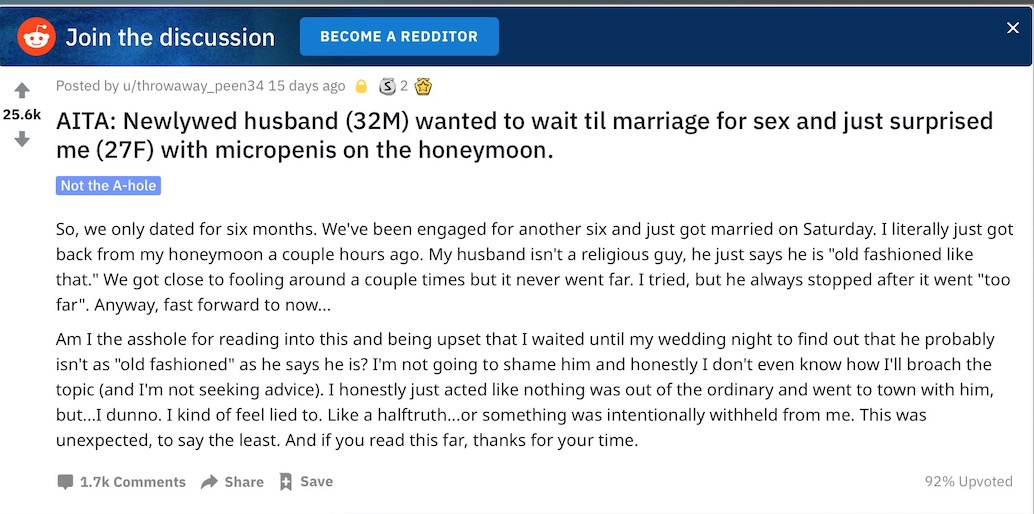Viewport: 1034px width, 514px height.
Task: Click the Not the A-hole flair tag
Action: (108, 185)
